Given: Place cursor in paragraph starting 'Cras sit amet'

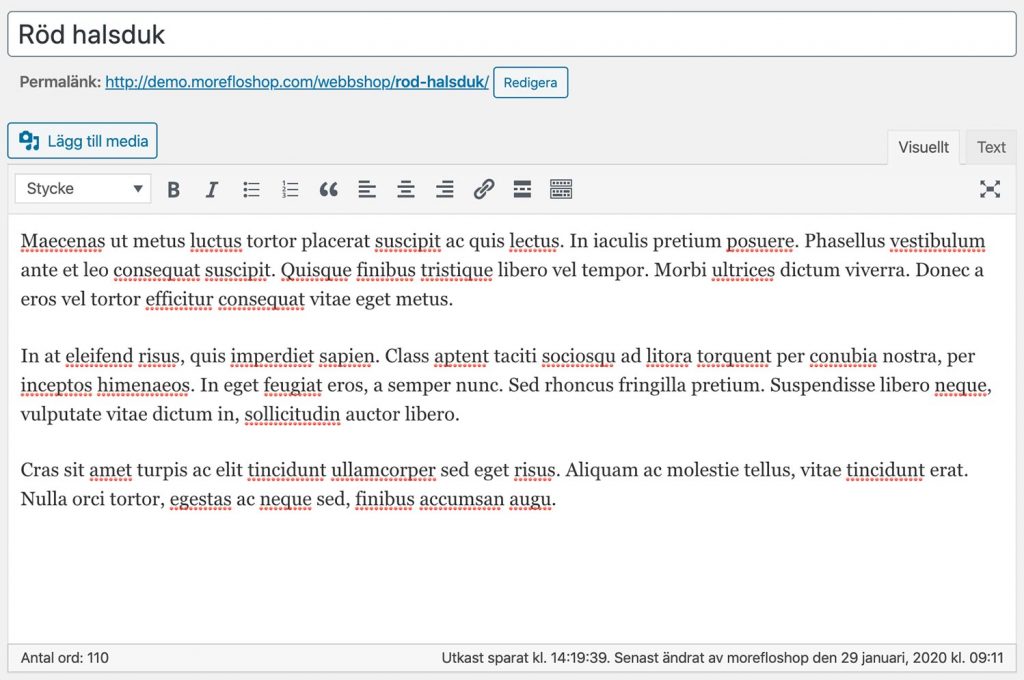Looking at the screenshot, I should [494, 484].
